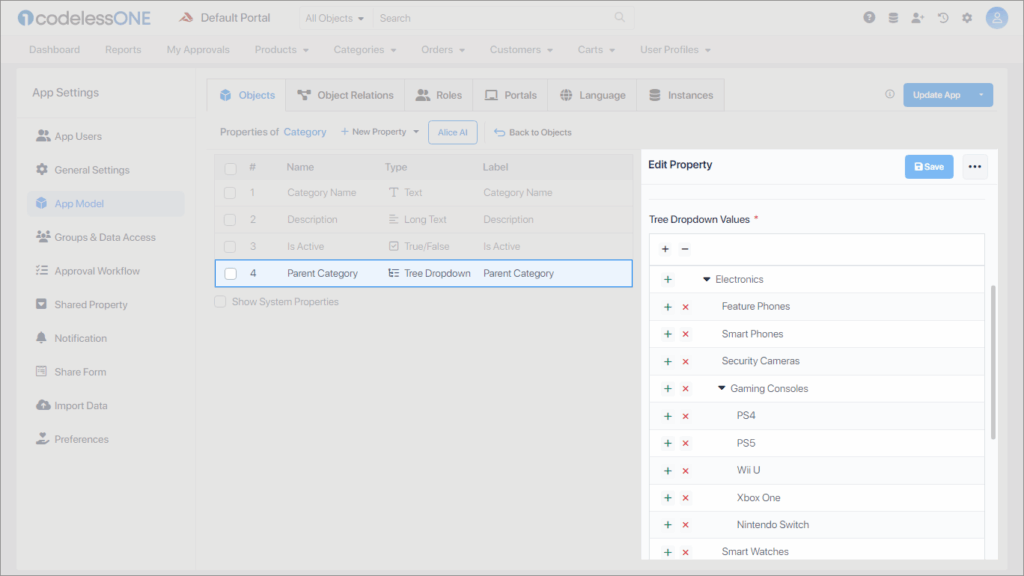Add child node under Electronics
The image size is (1024, 576).
tap(667, 280)
